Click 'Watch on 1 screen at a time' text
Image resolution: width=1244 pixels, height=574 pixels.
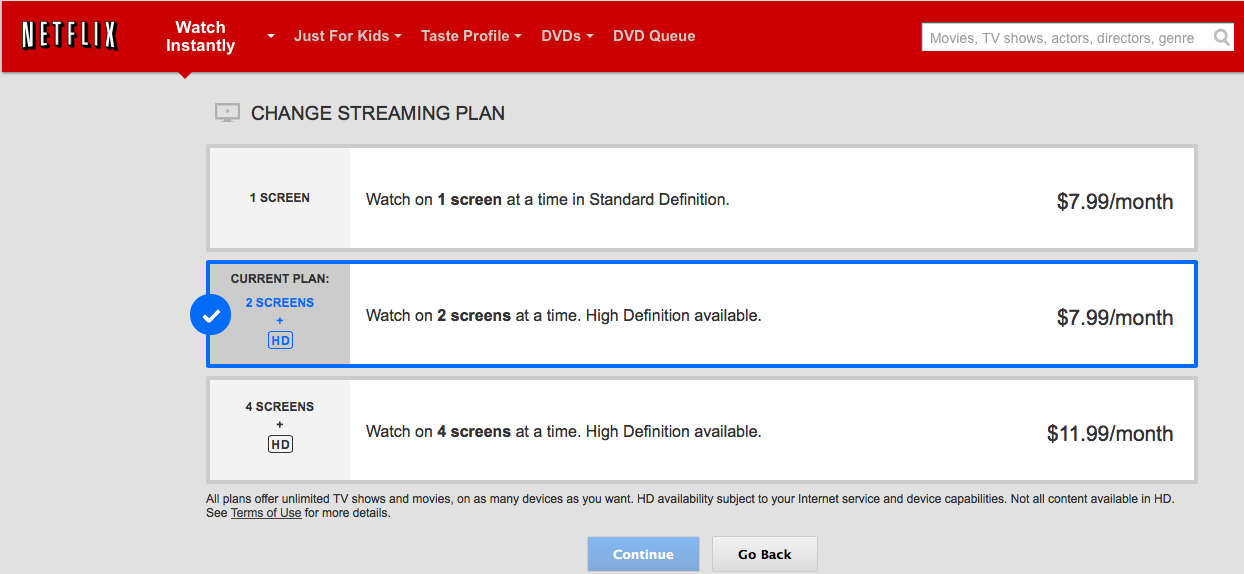point(548,199)
